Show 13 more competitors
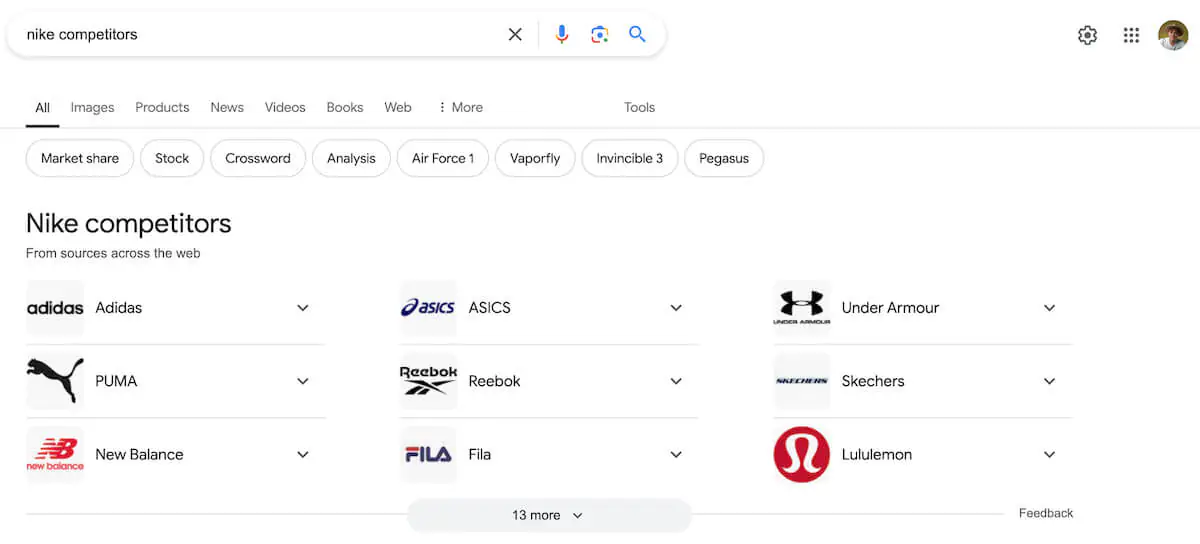This screenshot has width=1200, height=544. (548, 515)
